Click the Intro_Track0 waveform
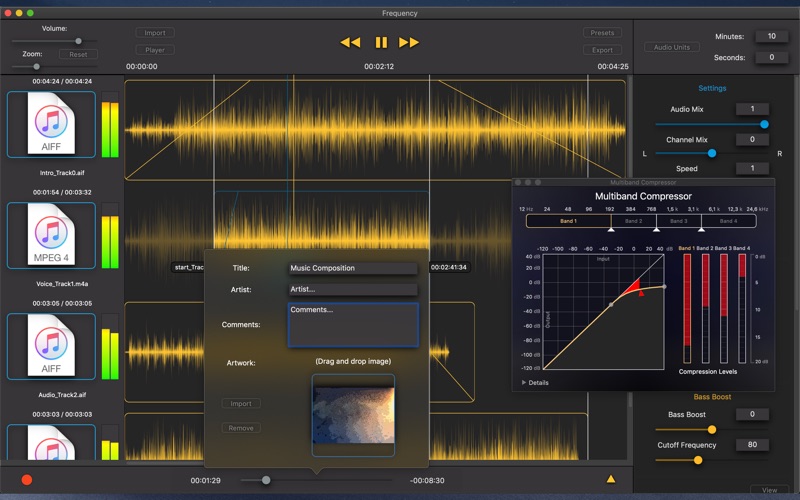The image size is (800, 500). 375,130
